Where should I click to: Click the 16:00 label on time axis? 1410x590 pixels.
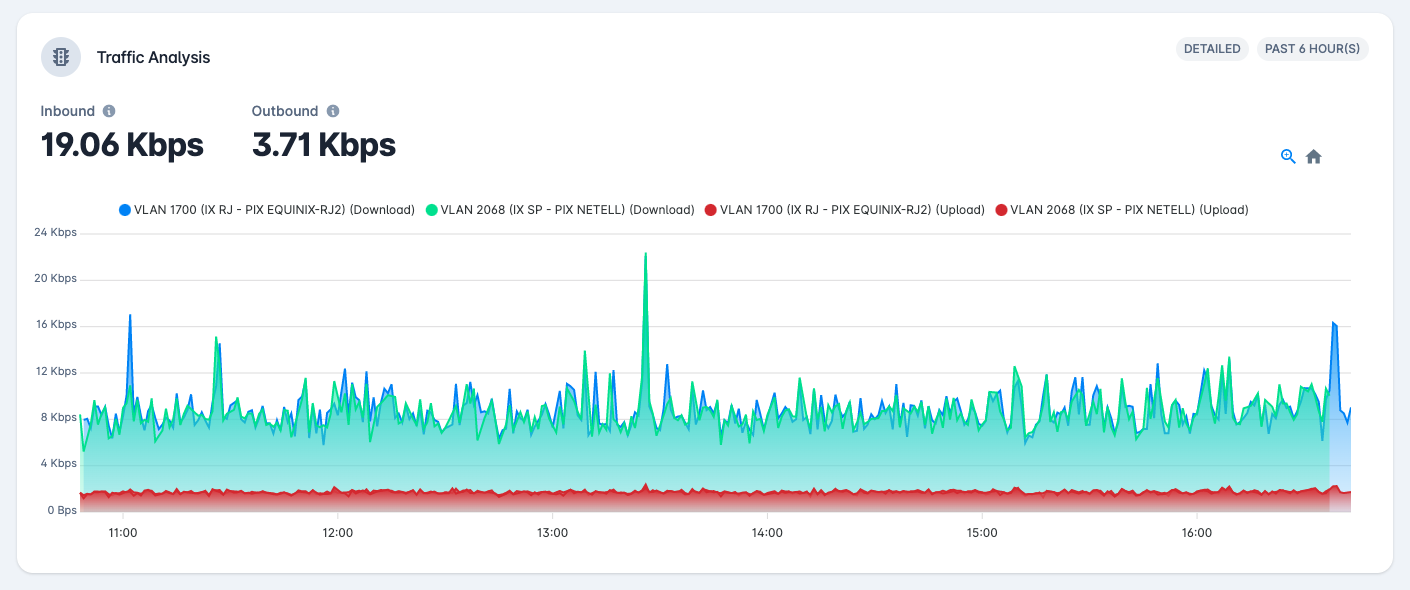tap(1196, 533)
